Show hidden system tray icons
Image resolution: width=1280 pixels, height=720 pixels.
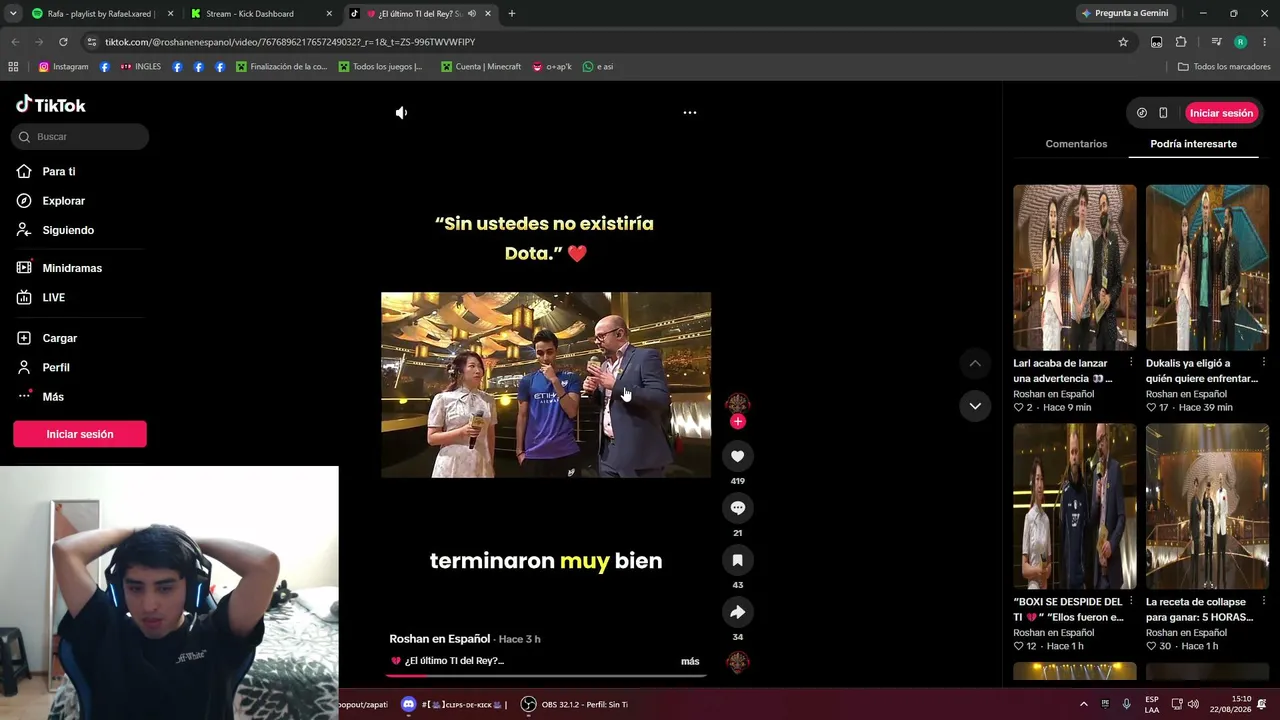[1083, 704]
